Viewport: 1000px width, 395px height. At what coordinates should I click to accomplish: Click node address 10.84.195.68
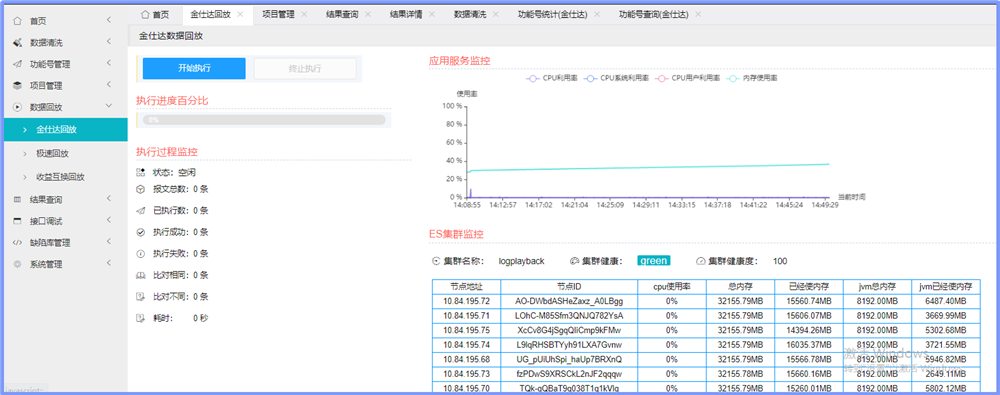pyautogui.click(x=466, y=359)
